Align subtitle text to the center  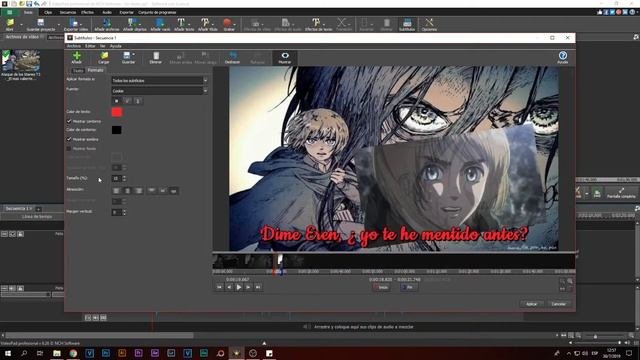(127, 191)
